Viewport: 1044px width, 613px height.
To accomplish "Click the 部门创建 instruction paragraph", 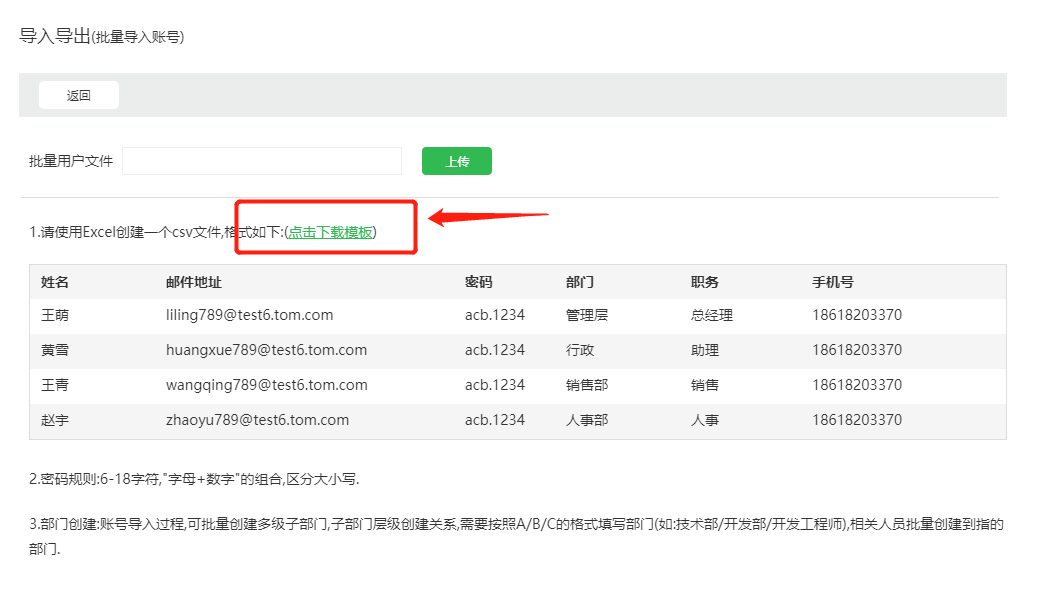I will coord(516,536).
